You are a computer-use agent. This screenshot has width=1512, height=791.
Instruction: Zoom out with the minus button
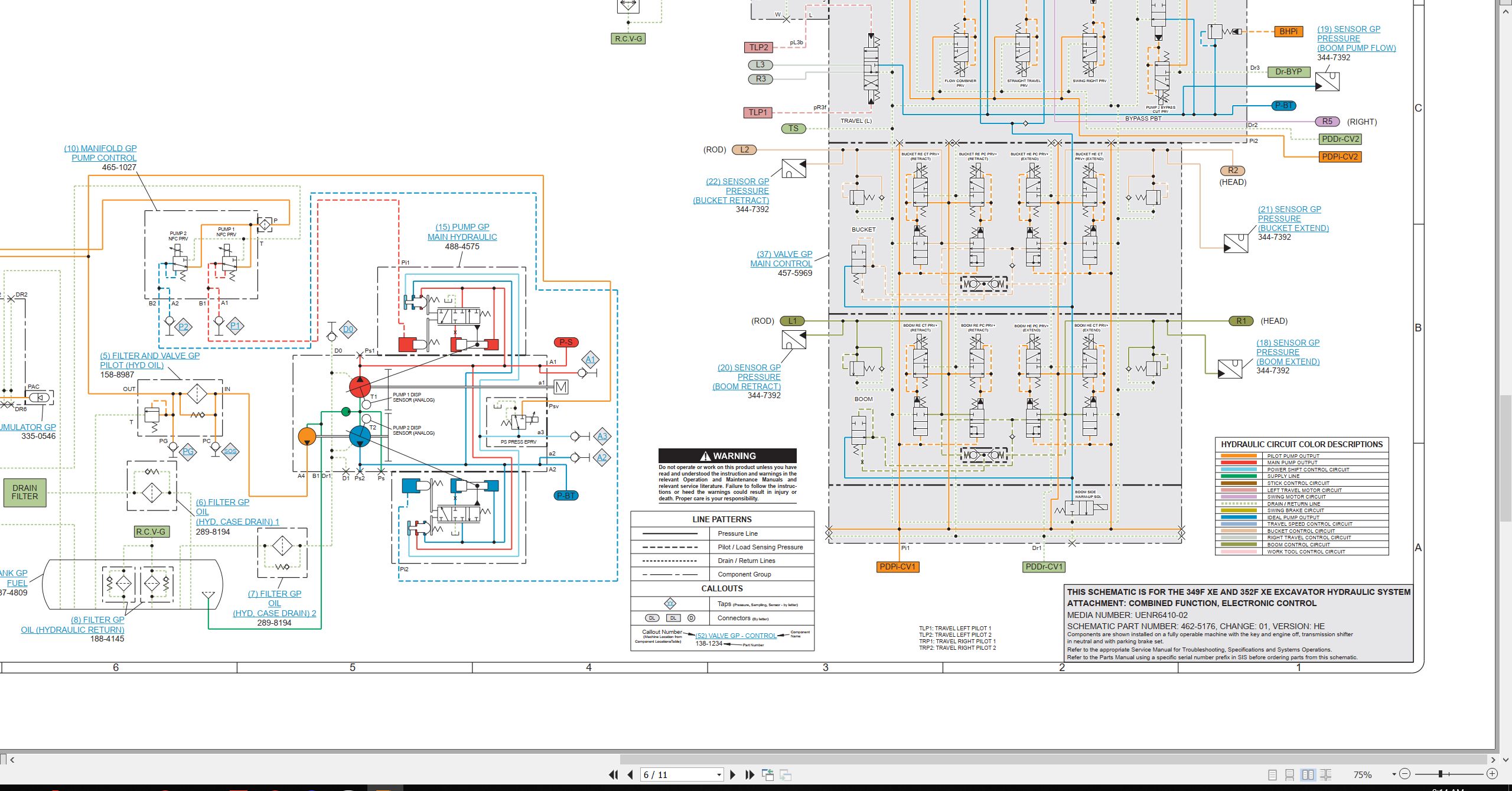1405,774
